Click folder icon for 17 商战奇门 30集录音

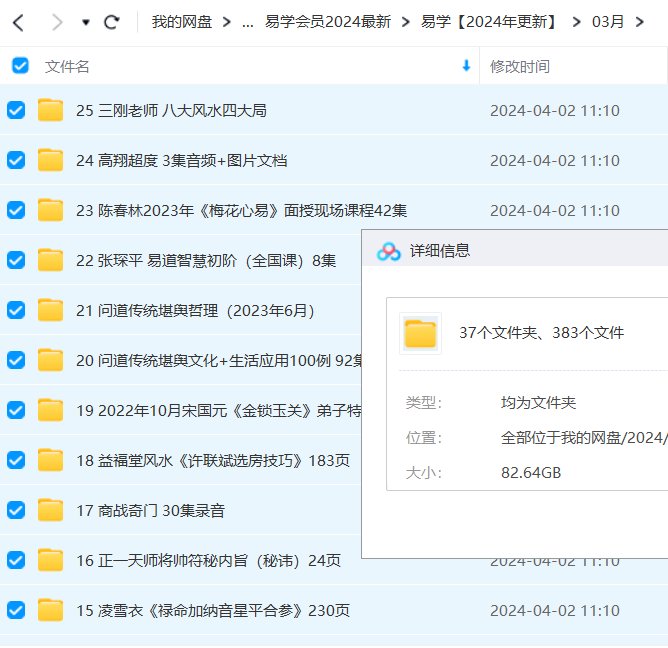[50, 510]
